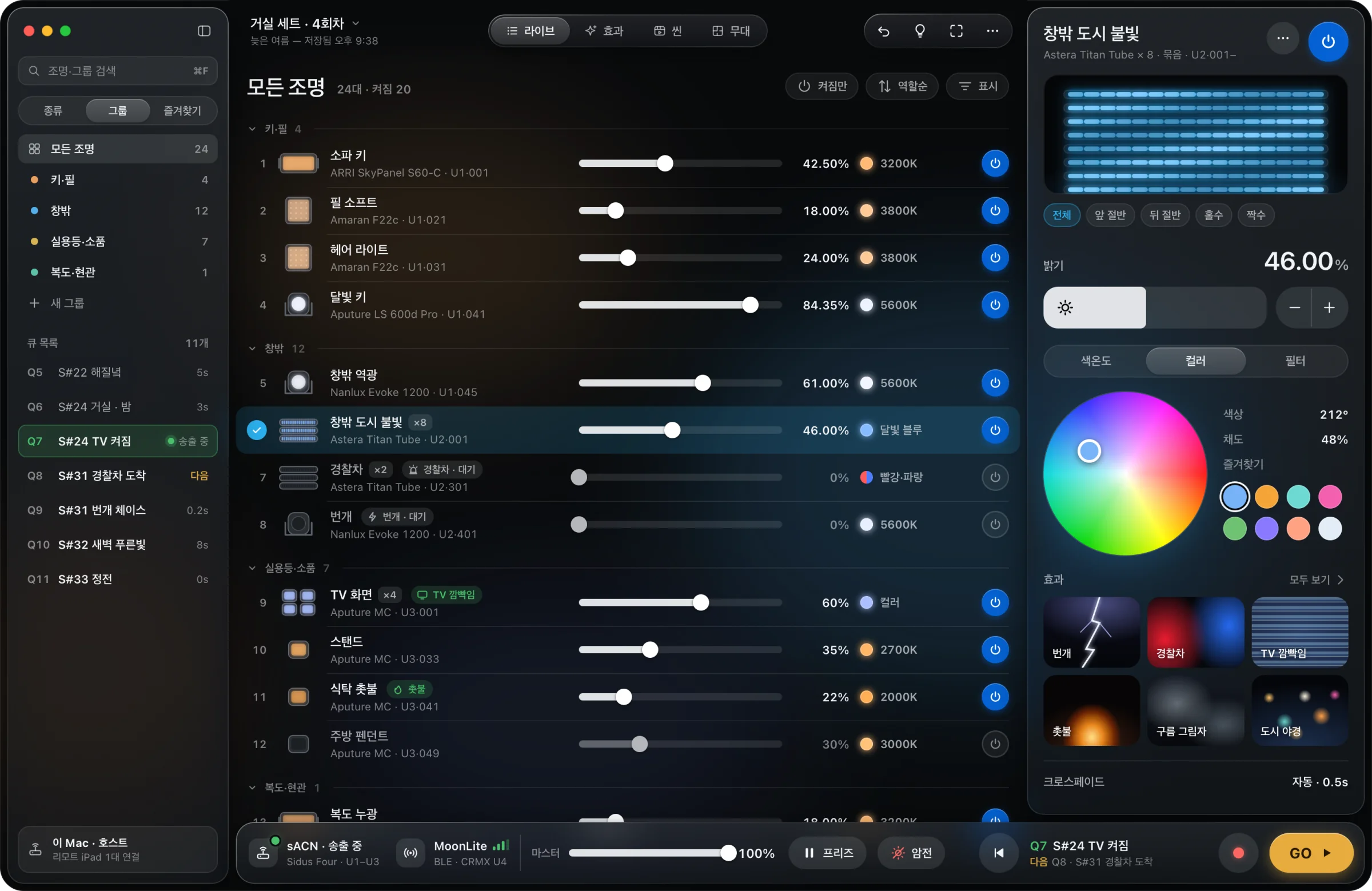The image size is (1372, 891).
Task: Collapse the 키·필 section
Action: (x=253, y=129)
